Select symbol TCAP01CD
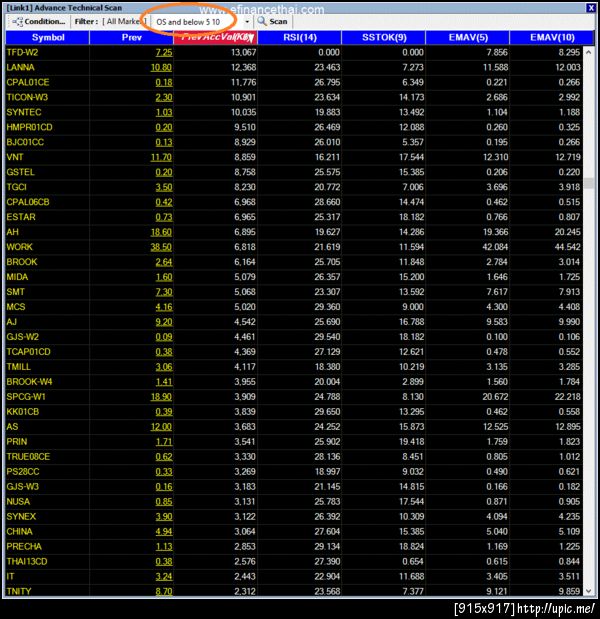The height and width of the screenshot is (619, 600). 28,352
